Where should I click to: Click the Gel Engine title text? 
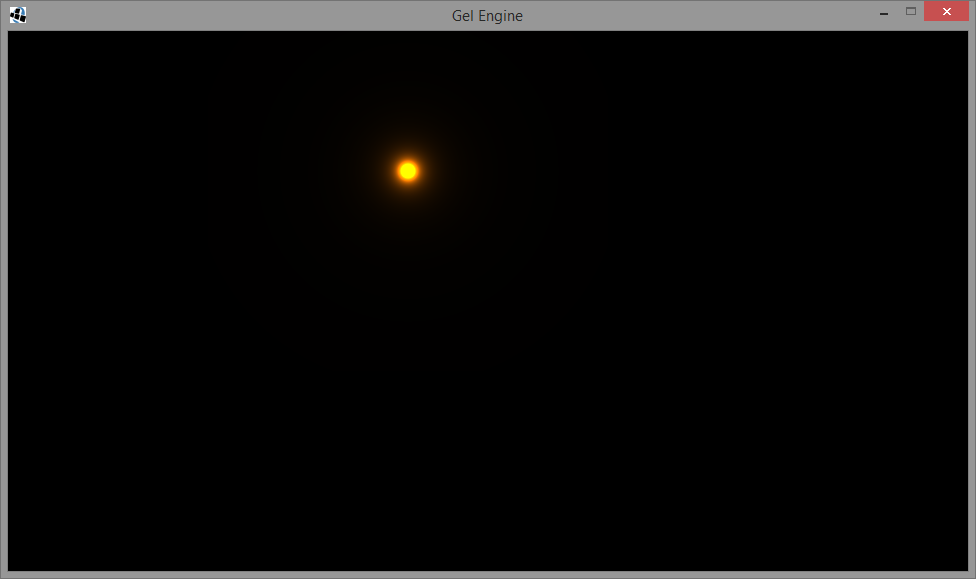pos(487,16)
